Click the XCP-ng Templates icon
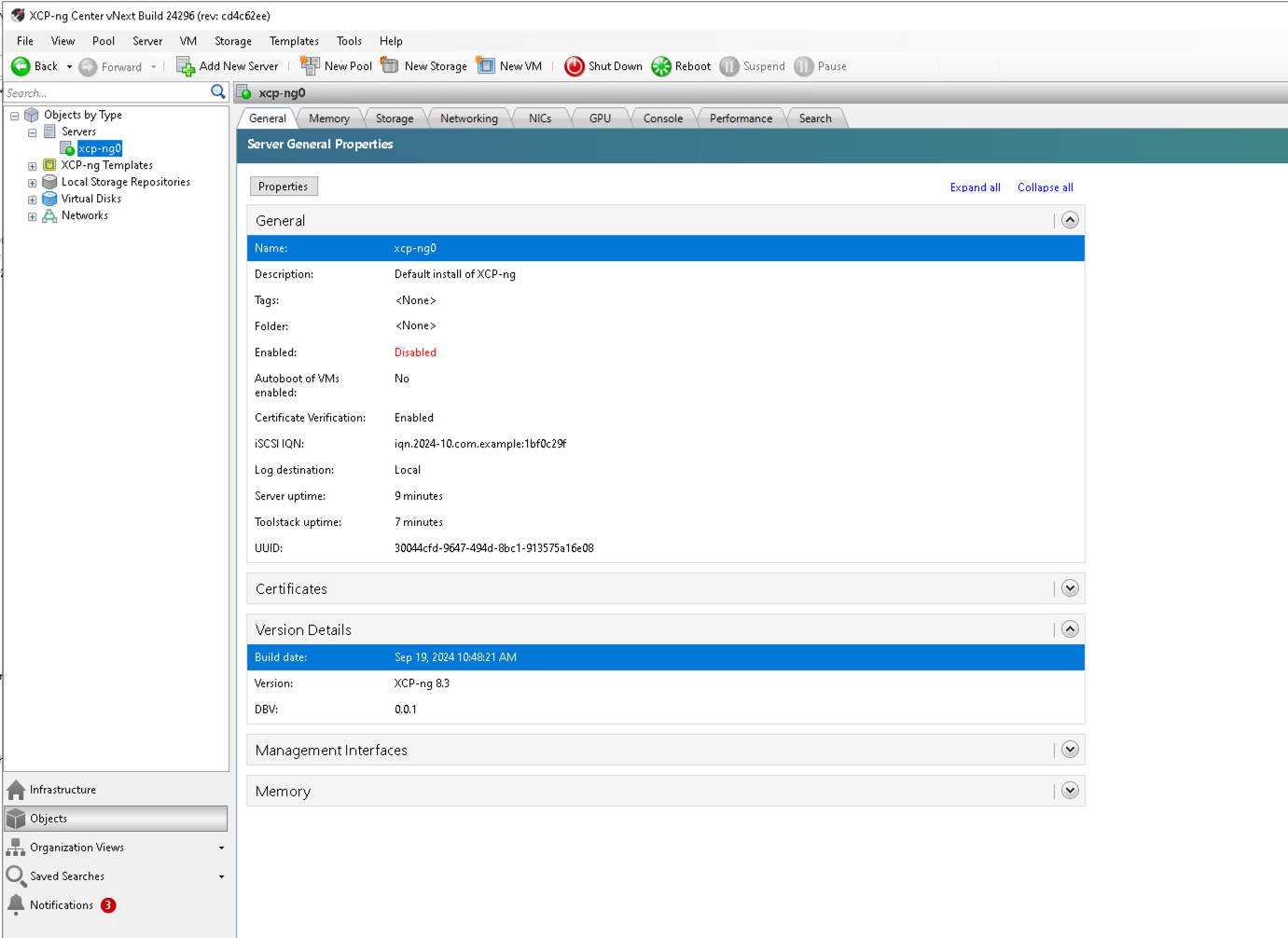1288x938 pixels. point(49,165)
